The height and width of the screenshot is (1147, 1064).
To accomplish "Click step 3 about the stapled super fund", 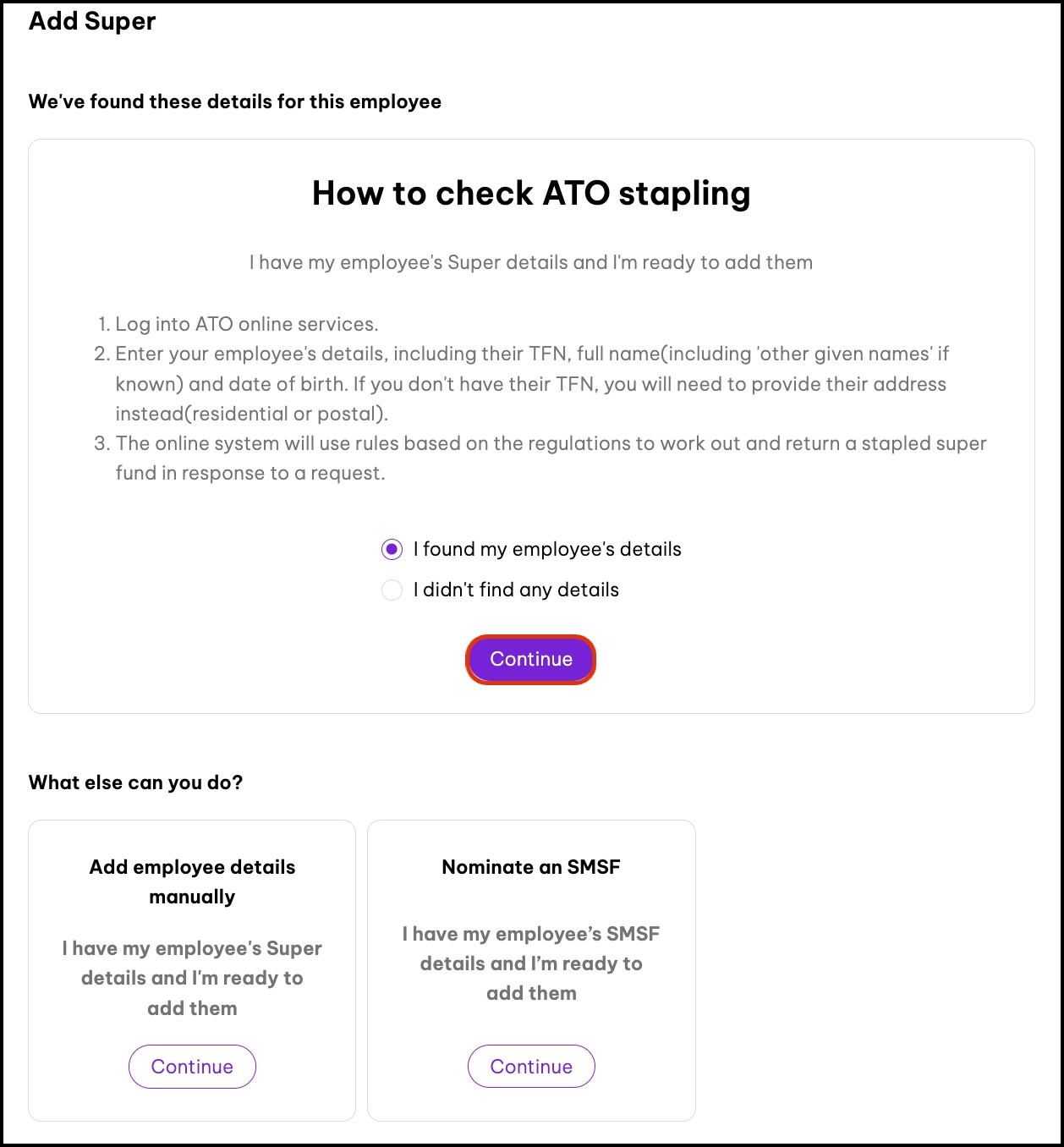I will (x=550, y=444).
